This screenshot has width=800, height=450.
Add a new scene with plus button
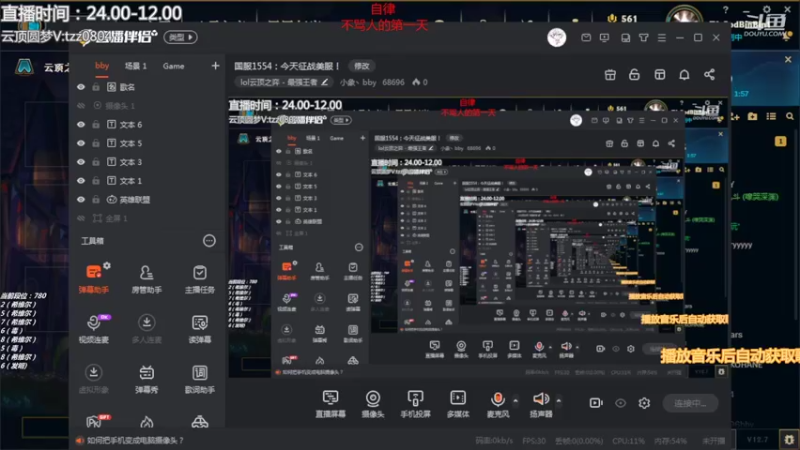(215, 66)
